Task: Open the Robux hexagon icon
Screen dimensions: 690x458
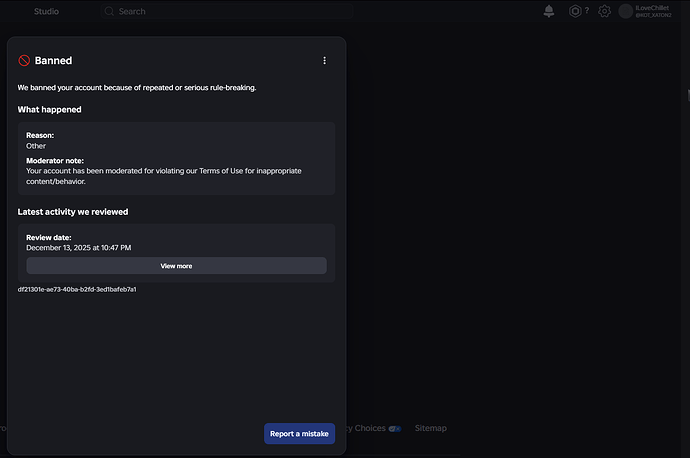Action: point(575,11)
